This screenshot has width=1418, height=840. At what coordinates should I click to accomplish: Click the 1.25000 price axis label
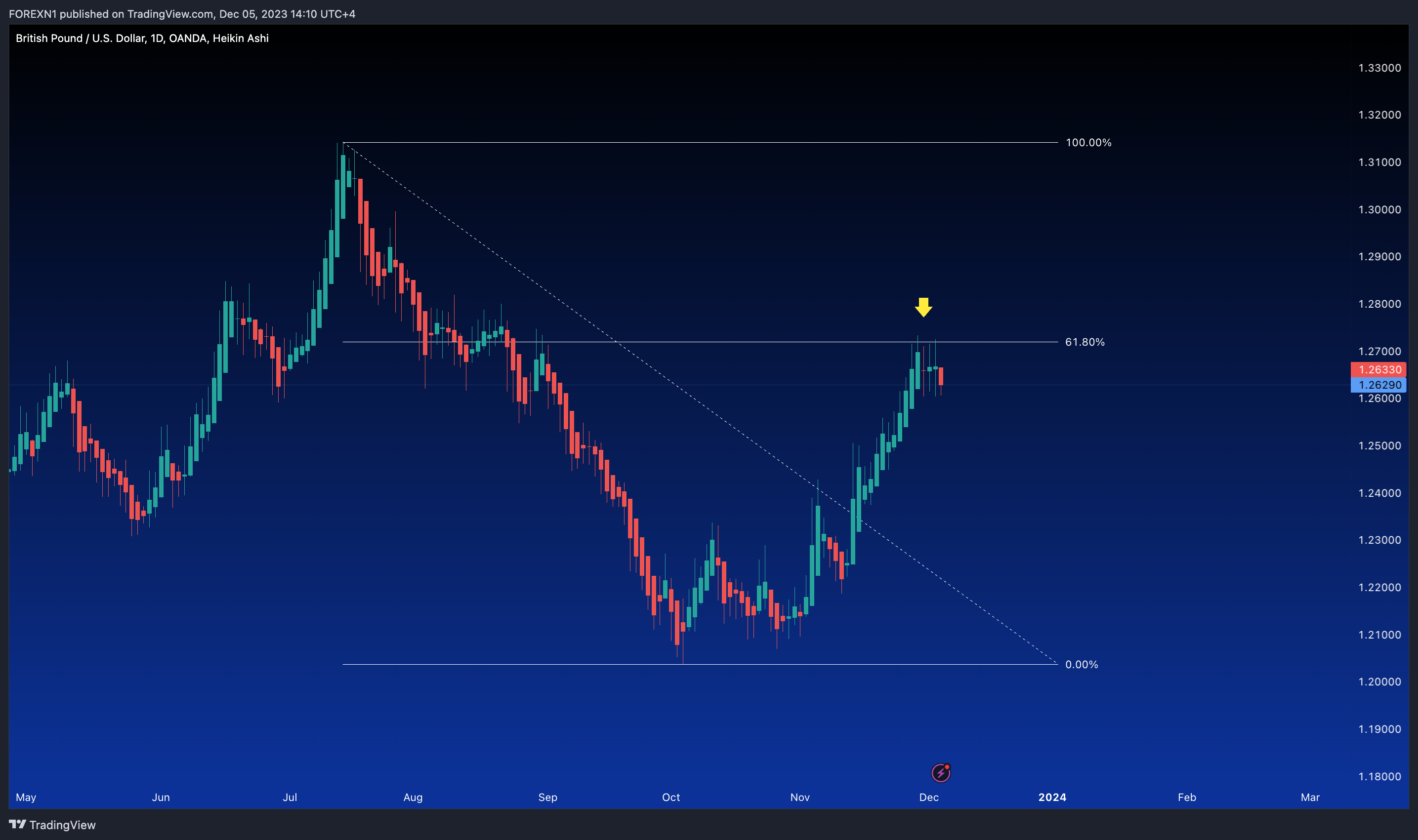(1379, 445)
